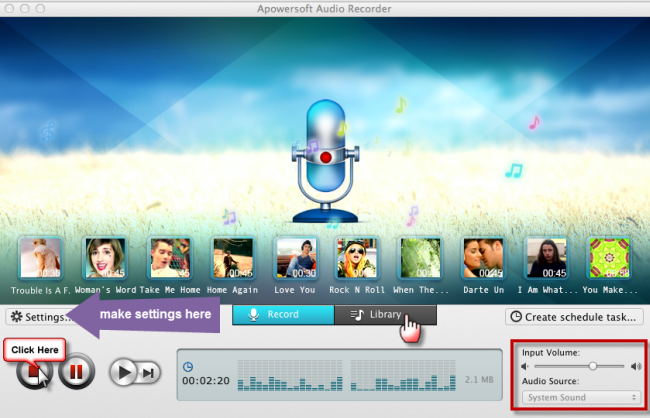Select the Trouble Is A F. thumbnail
650x418 pixels.
(x=40, y=258)
